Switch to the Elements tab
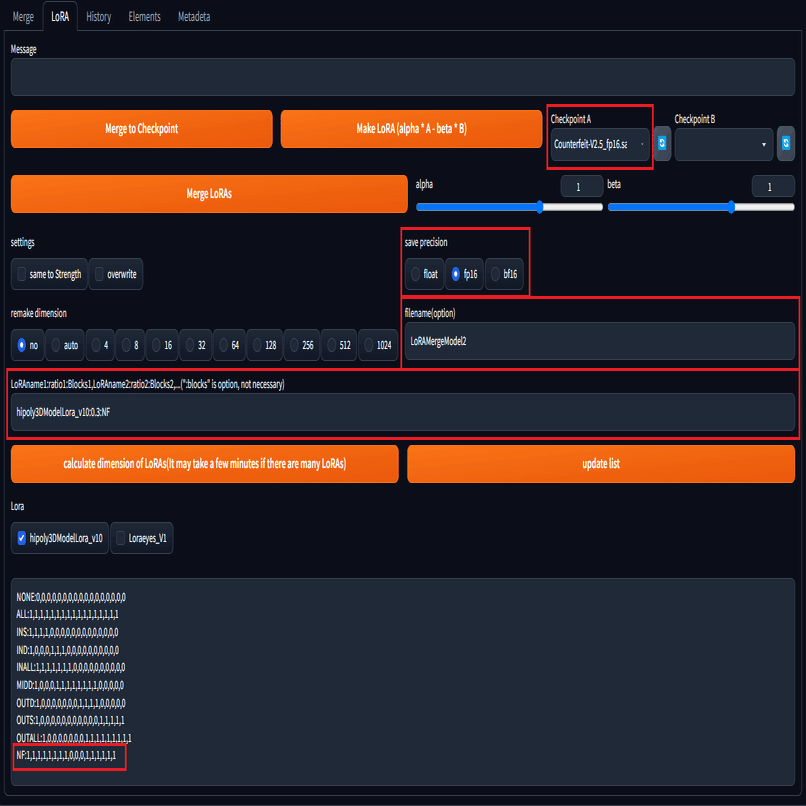 pos(144,17)
